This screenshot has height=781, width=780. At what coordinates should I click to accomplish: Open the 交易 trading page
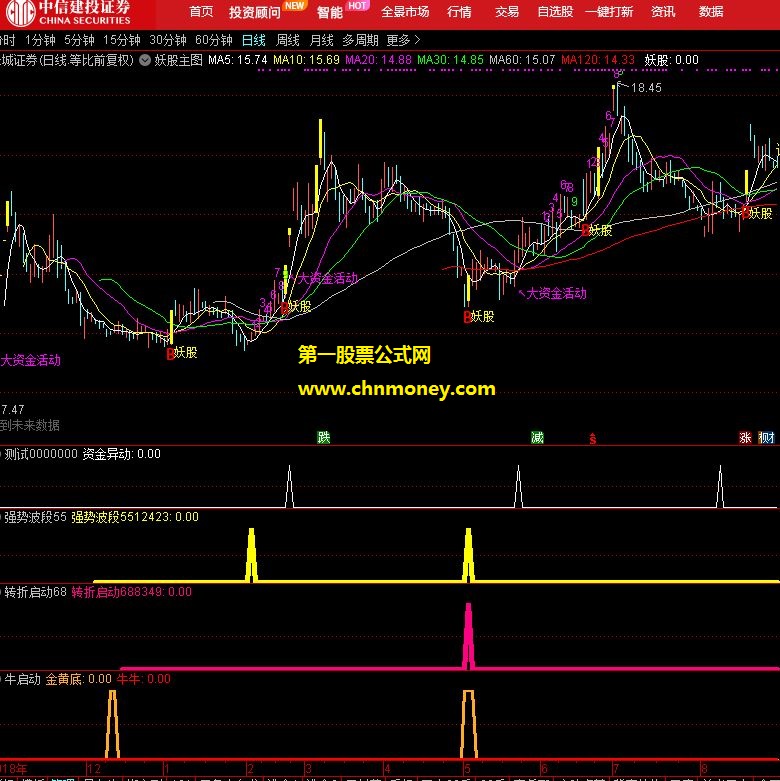click(507, 11)
